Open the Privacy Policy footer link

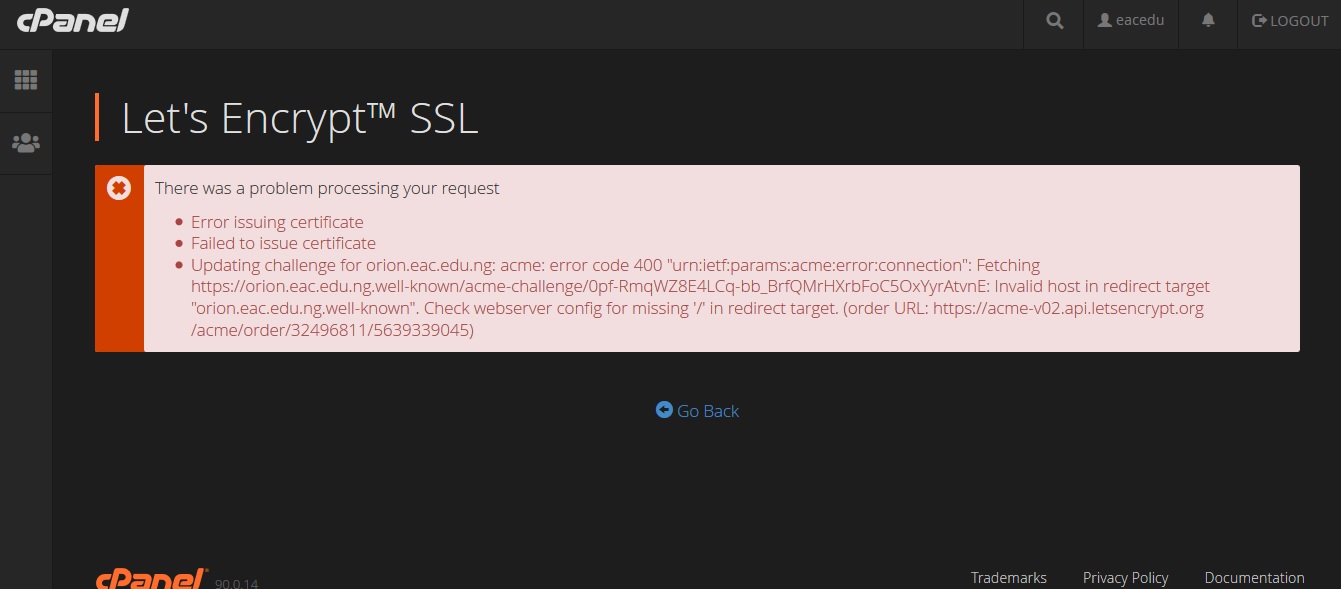1125,578
